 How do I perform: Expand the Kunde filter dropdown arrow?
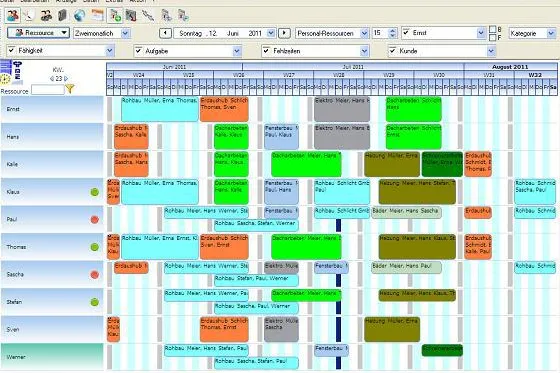pyautogui.click(x=491, y=51)
